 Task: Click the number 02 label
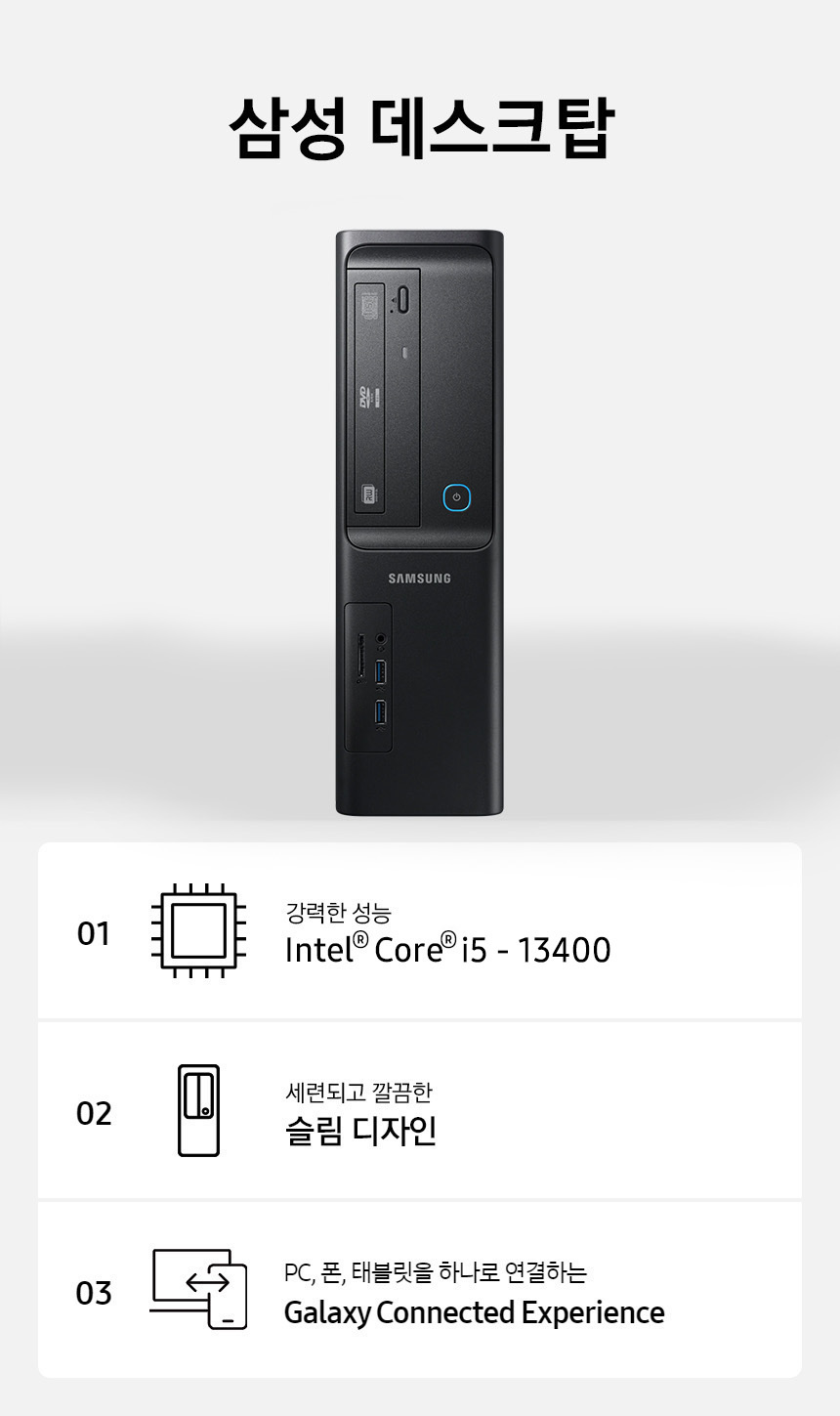pos(94,1113)
